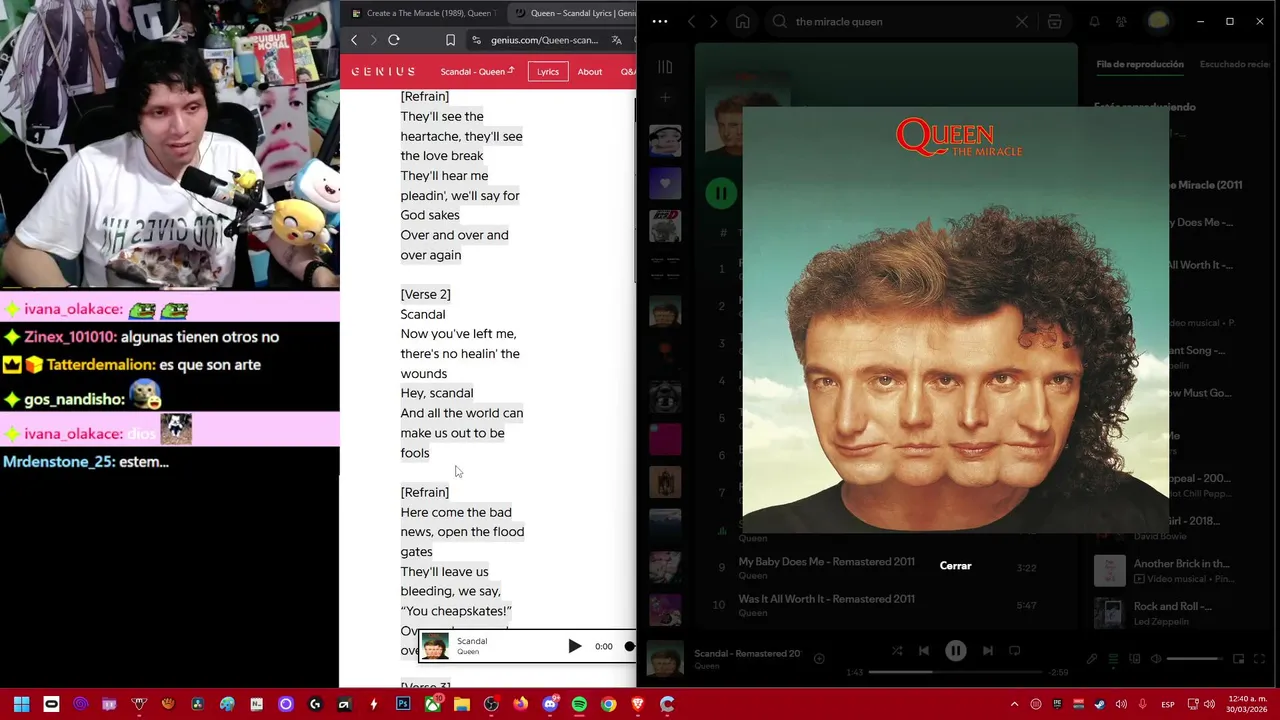This screenshot has width=1280, height=720.
Task: Click the 'Hey, scandal' lyric line
Action: coord(437,393)
